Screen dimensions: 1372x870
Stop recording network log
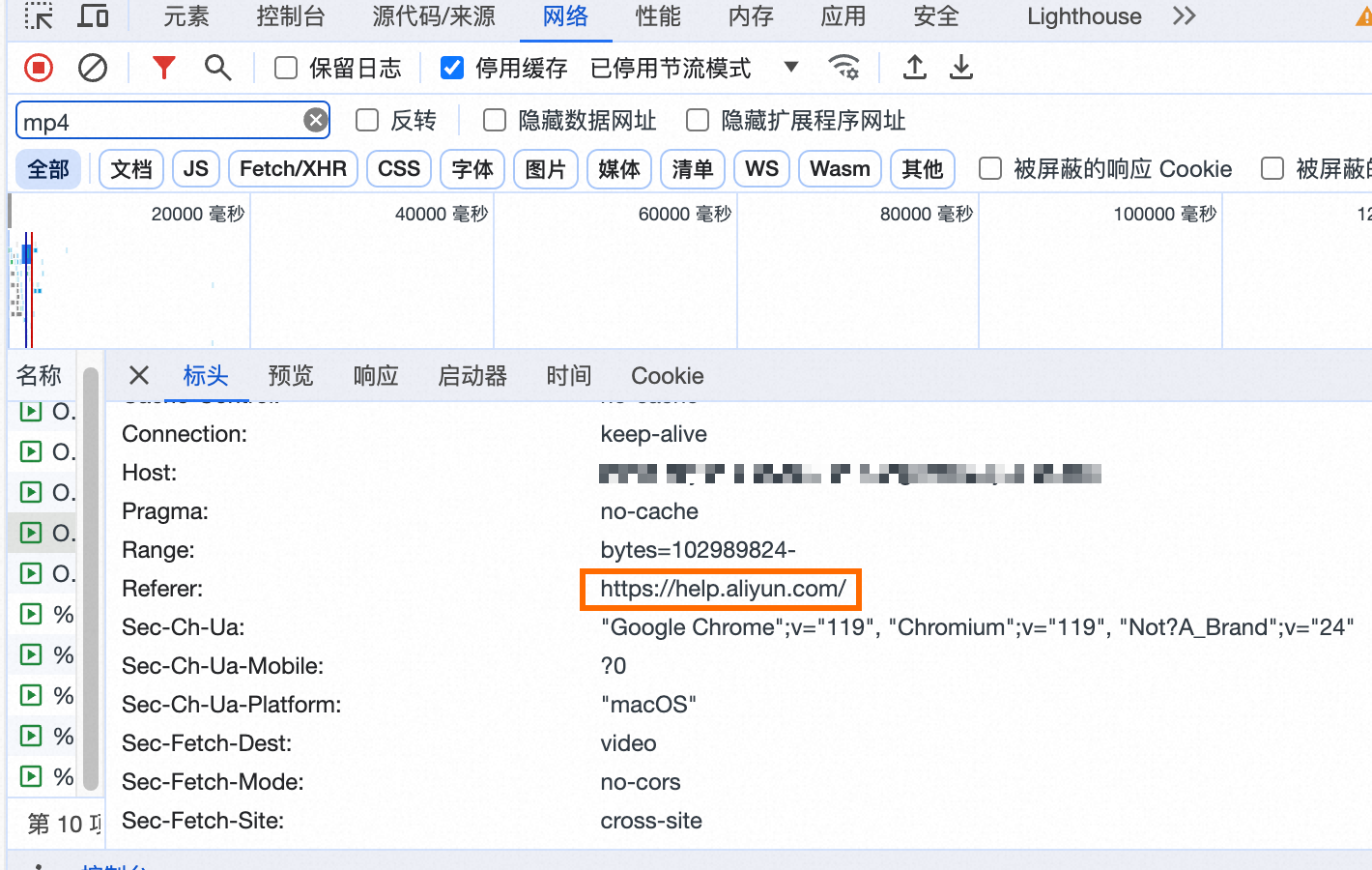(39, 68)
